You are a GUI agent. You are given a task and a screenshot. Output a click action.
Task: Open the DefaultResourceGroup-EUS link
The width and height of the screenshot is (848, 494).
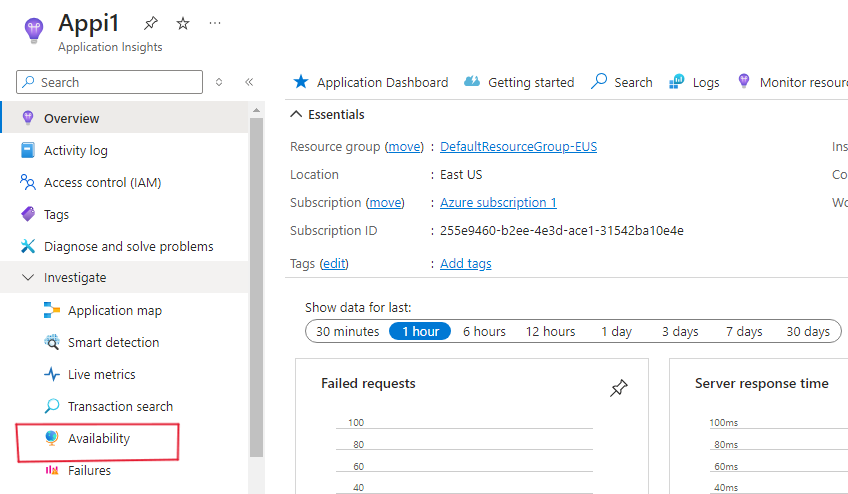tap(518, 146)
